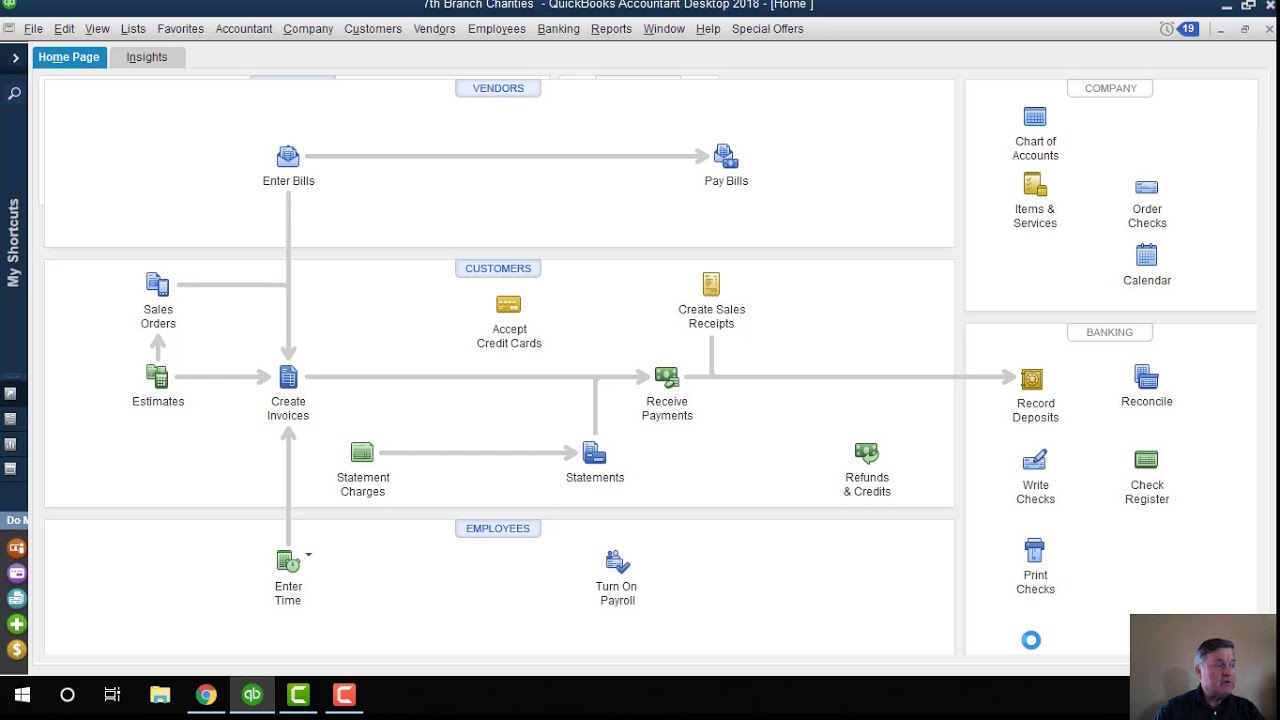Click the Cortana circle on taskbar
1280x720 pixels.
coord(67,695)
